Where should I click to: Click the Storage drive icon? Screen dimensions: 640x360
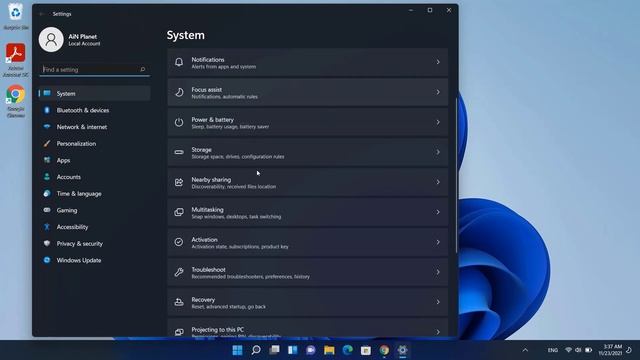(179, 152)
